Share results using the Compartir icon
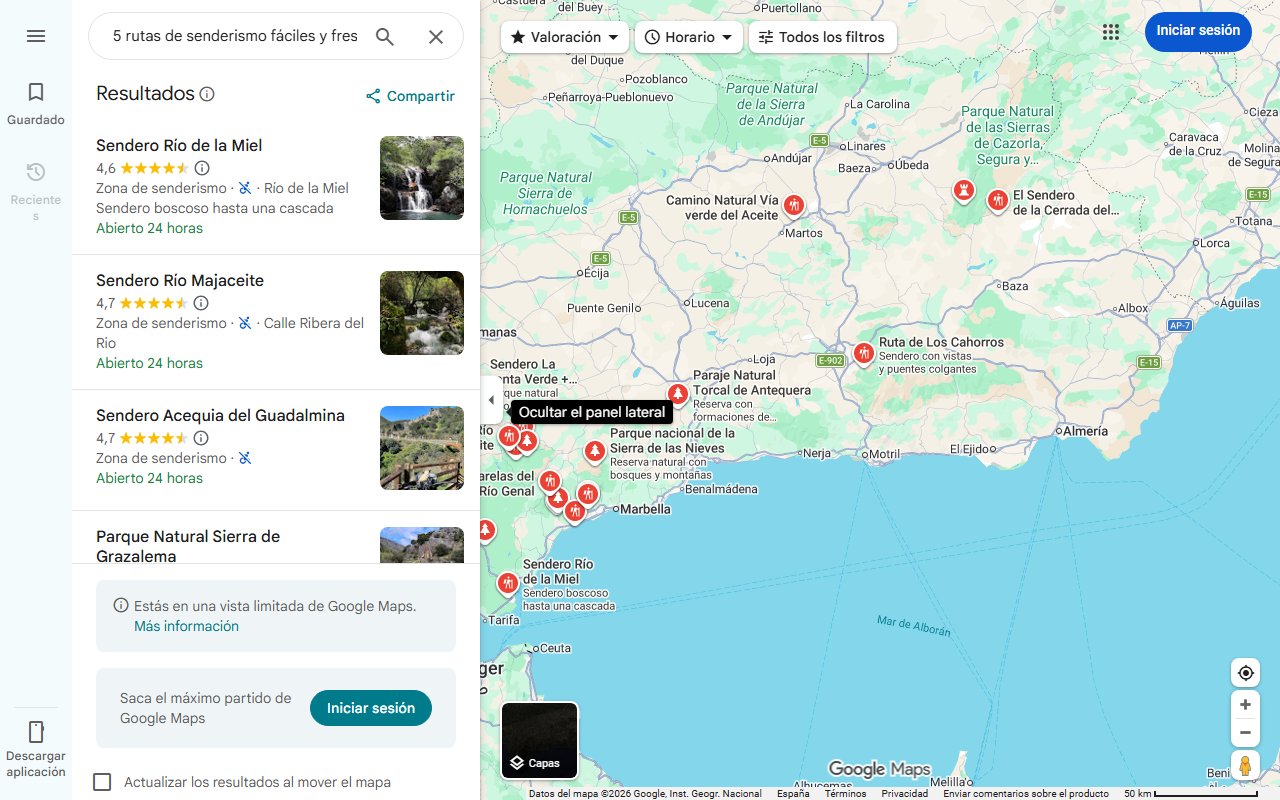Image resolution: width=1280 pixels, height=800 pixels. 372,96
